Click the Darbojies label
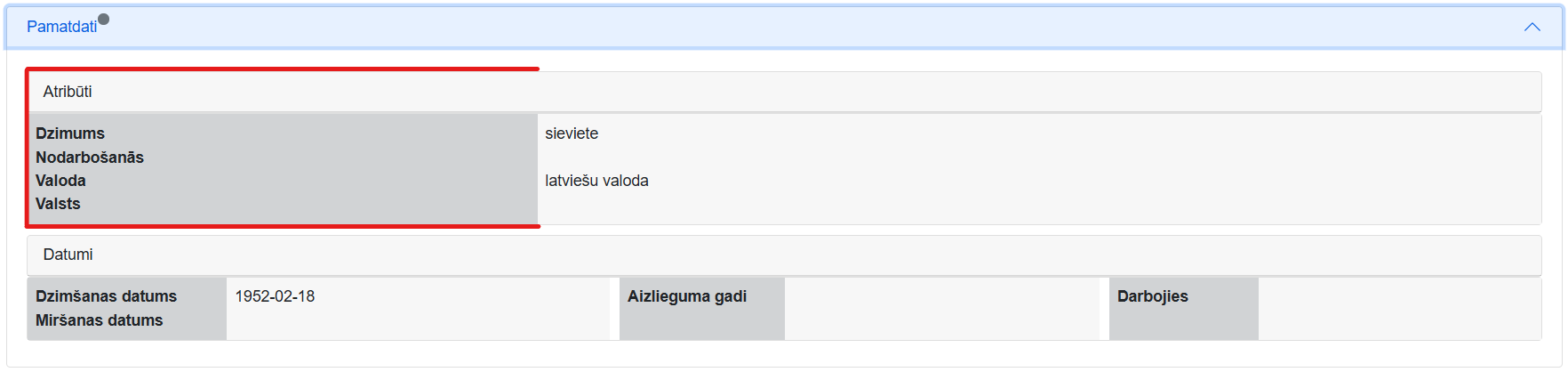The height and width of the screenshot is (372, 1568). point(1152,296)
